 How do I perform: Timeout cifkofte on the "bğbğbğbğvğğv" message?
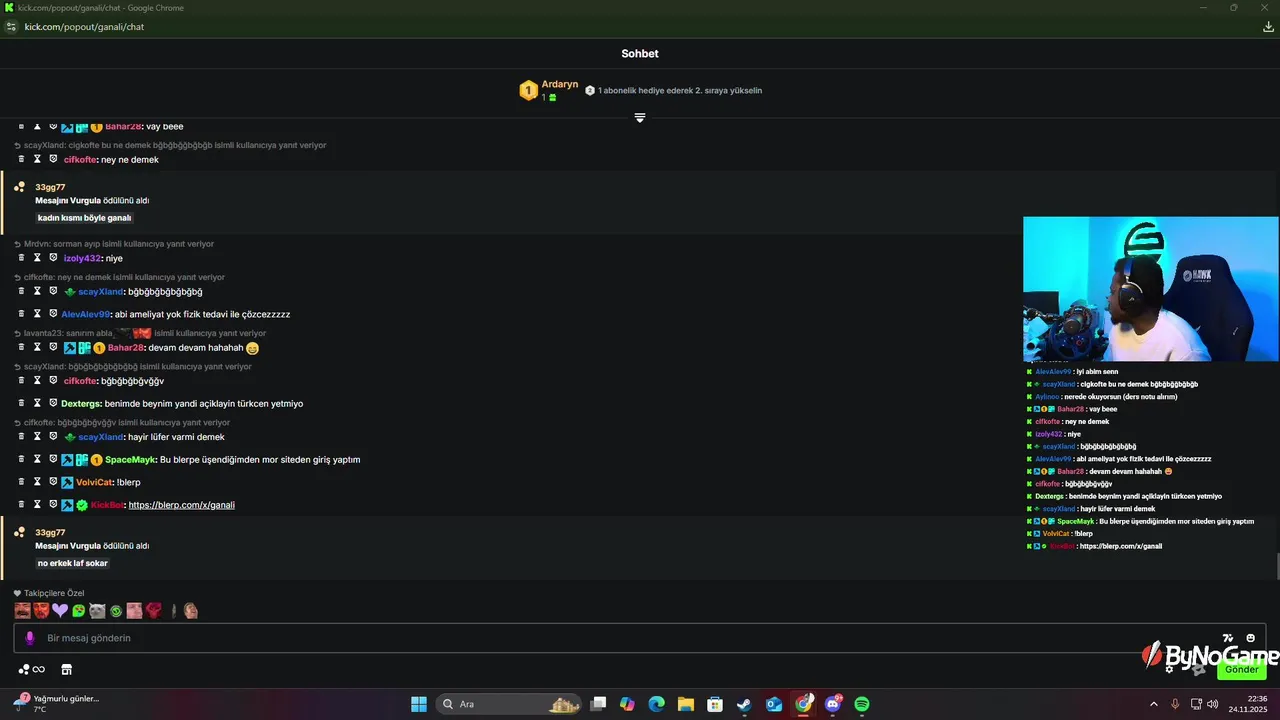37,380
